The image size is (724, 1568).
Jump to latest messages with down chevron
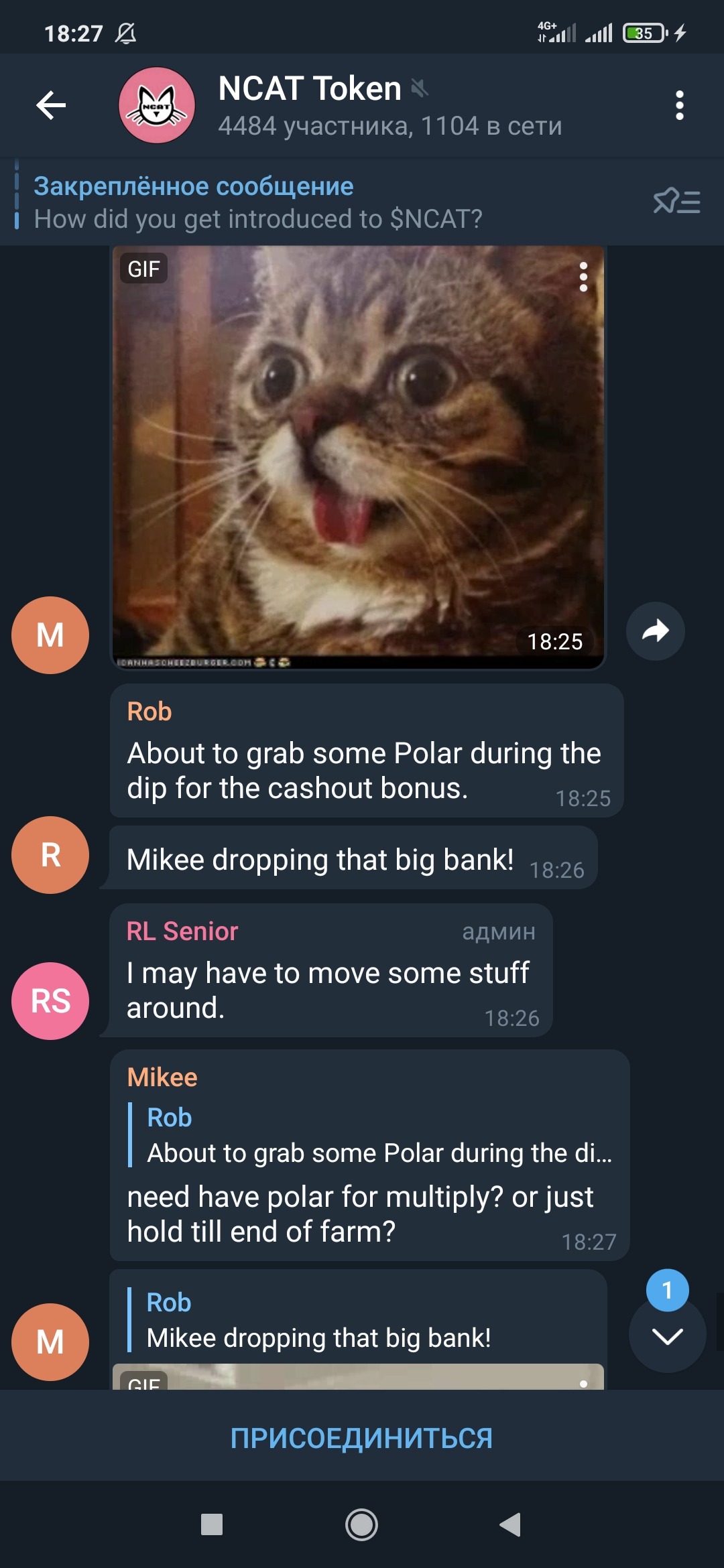[667, 1334]
